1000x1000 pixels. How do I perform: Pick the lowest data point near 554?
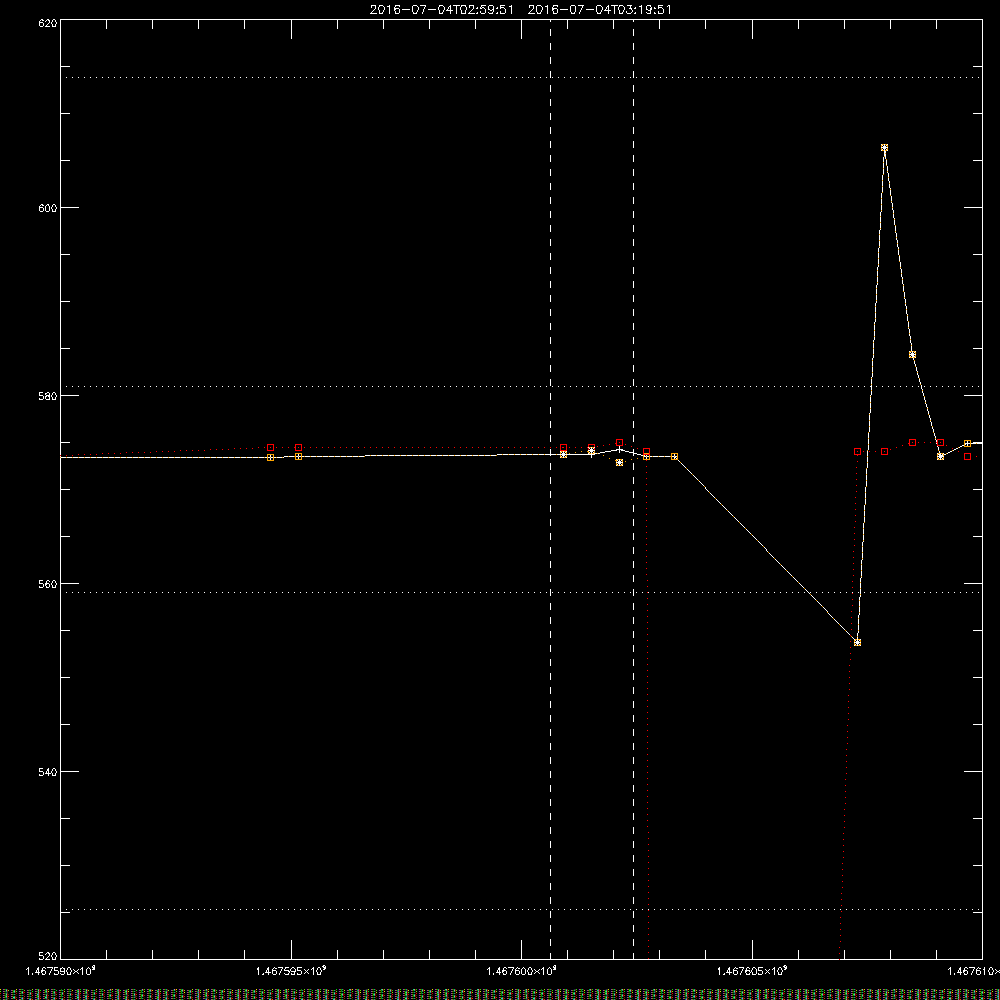pyautogui.click(x=857, y=642)
